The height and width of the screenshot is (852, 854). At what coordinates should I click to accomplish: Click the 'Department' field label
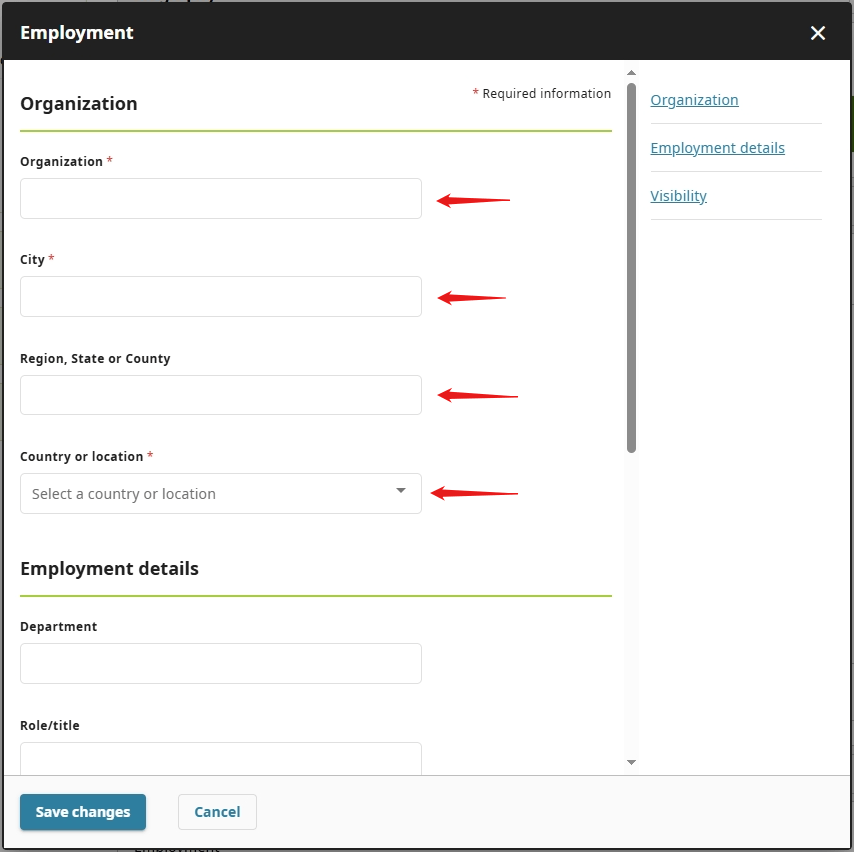[x=59, y=626]
